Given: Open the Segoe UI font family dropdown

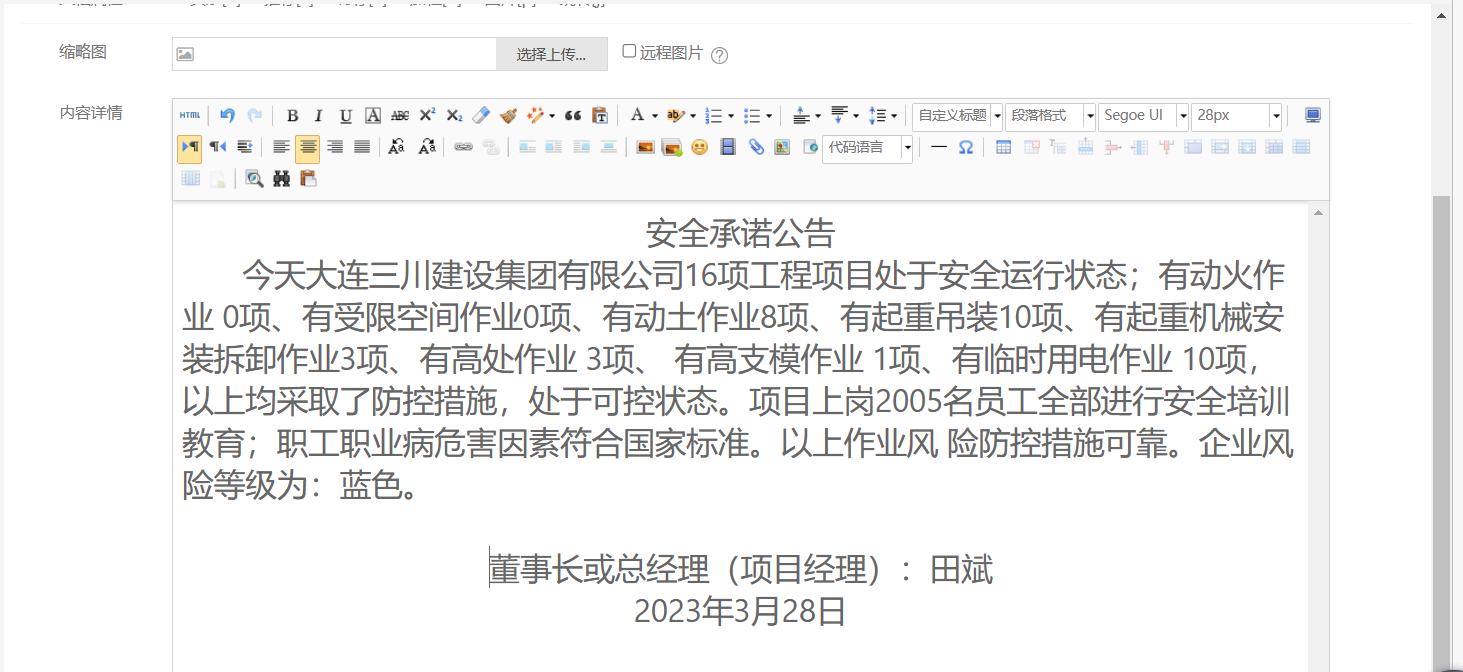Looking at the screenshot, I should pos(1143,116).
